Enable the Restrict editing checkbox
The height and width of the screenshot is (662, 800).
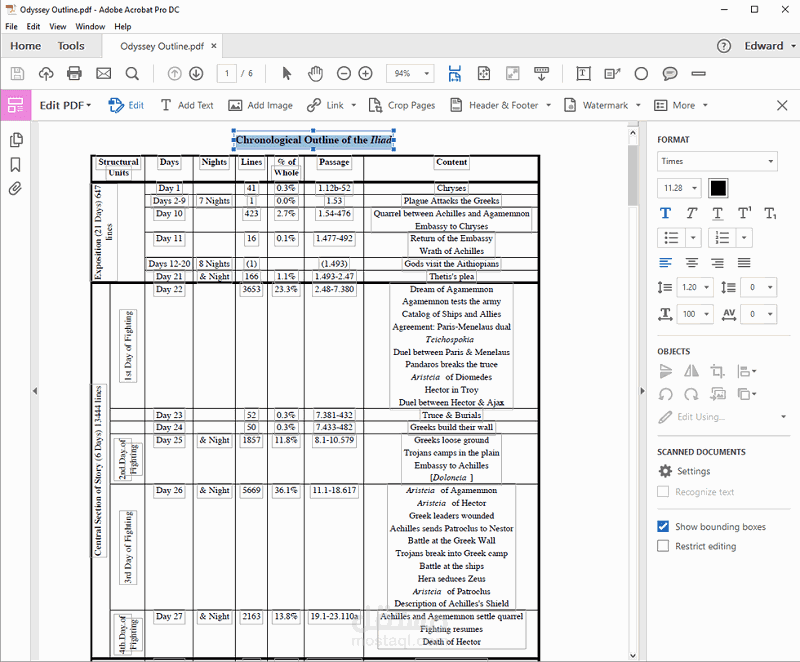click(x=663, y=547)
